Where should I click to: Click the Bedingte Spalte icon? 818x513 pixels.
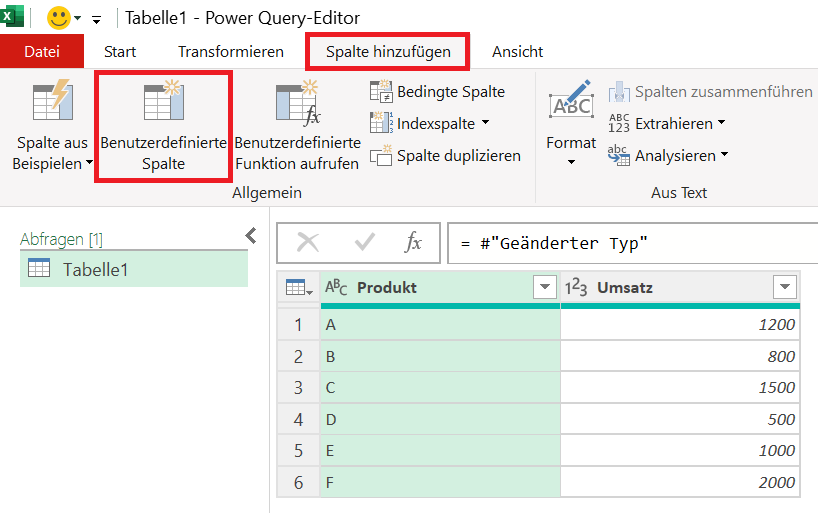coord(381,91)
